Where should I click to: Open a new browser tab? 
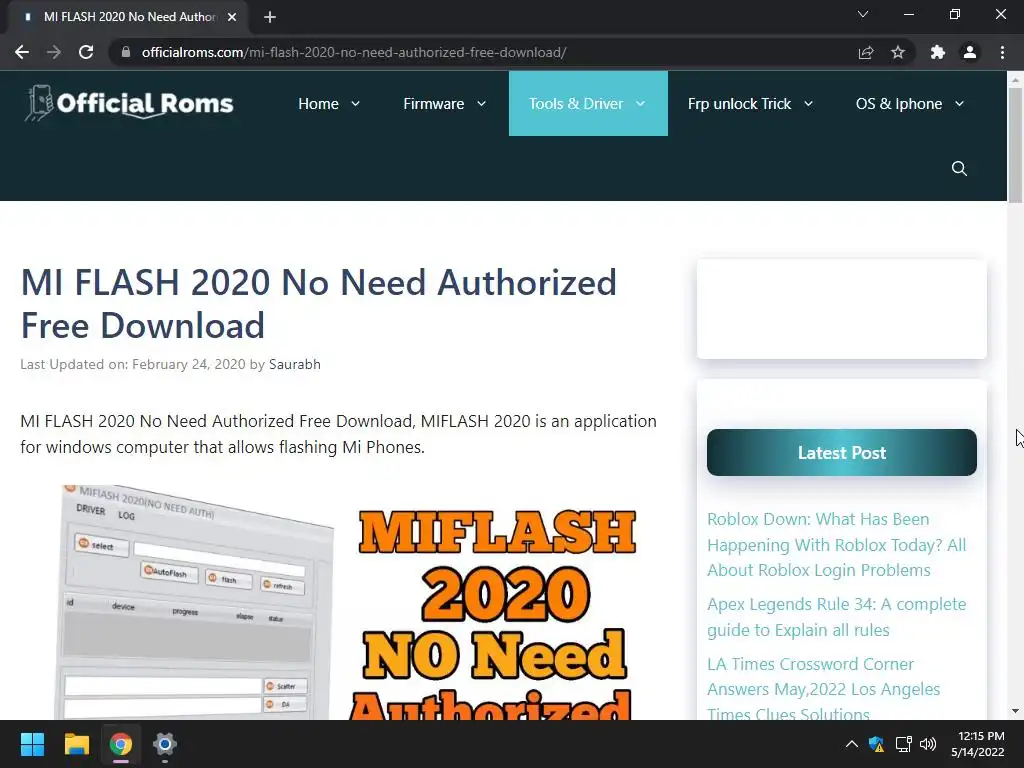tap(270, 17)
